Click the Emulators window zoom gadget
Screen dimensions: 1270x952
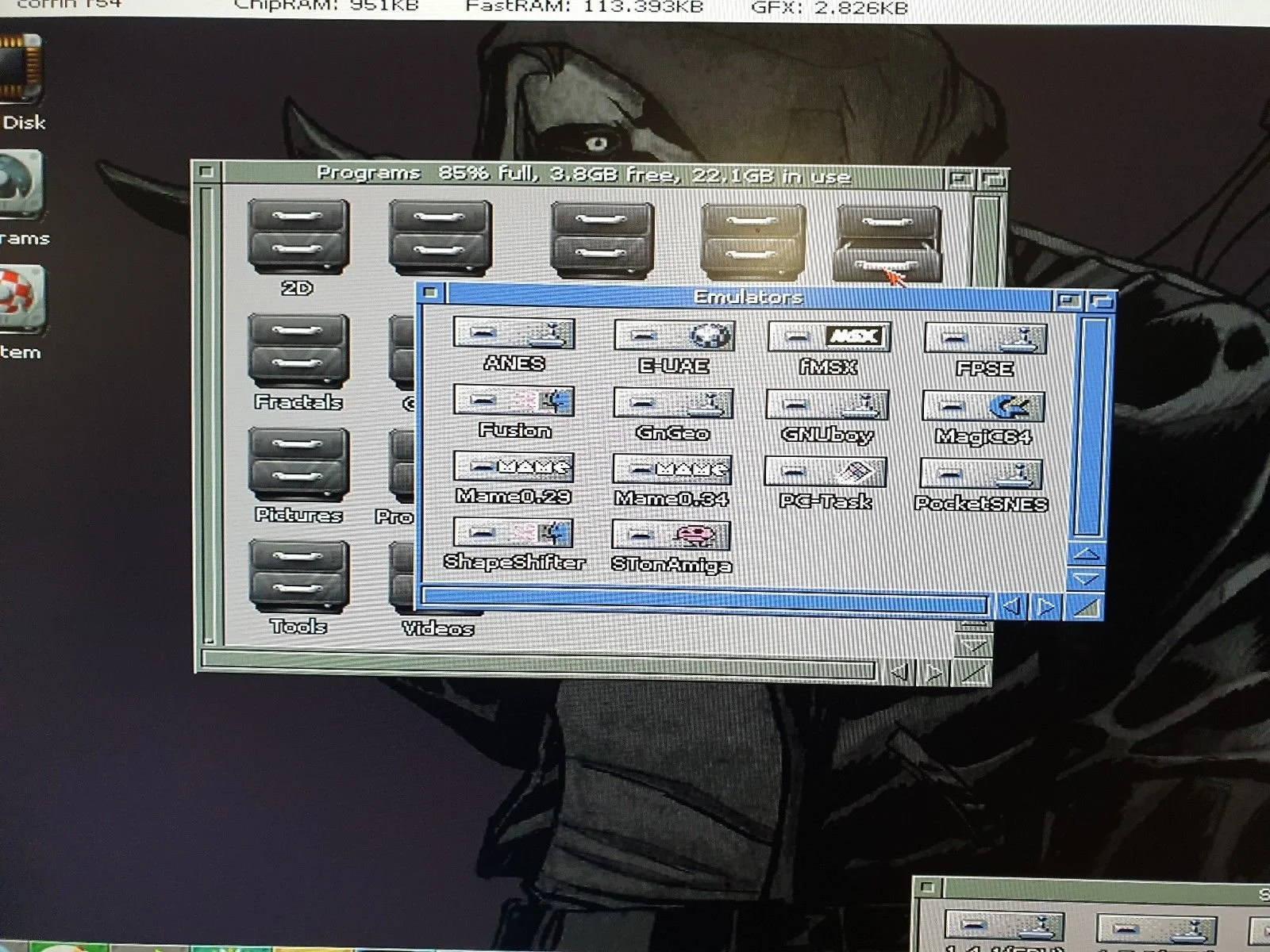coord(1068,301)
